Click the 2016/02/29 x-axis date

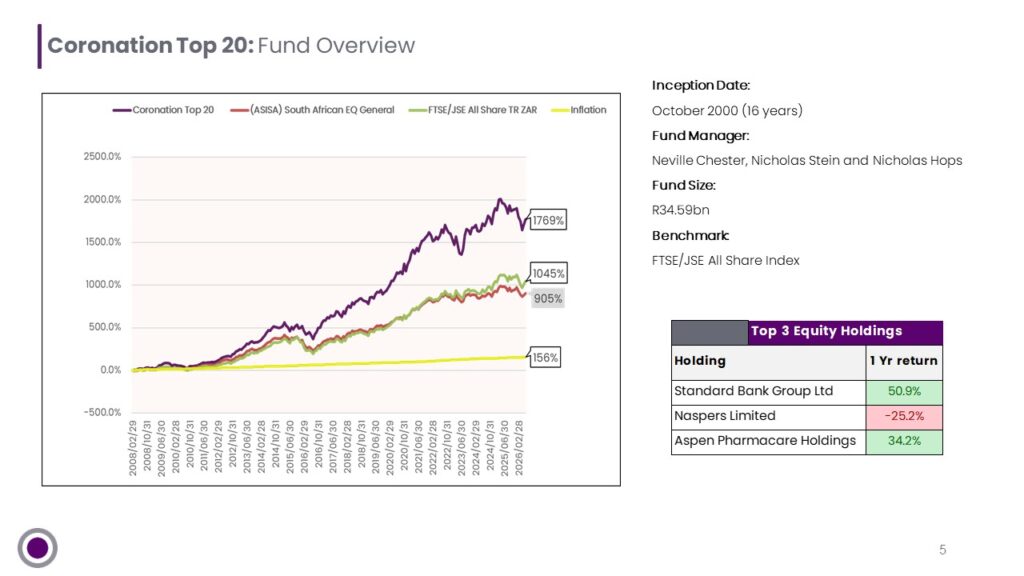(304, 448)
